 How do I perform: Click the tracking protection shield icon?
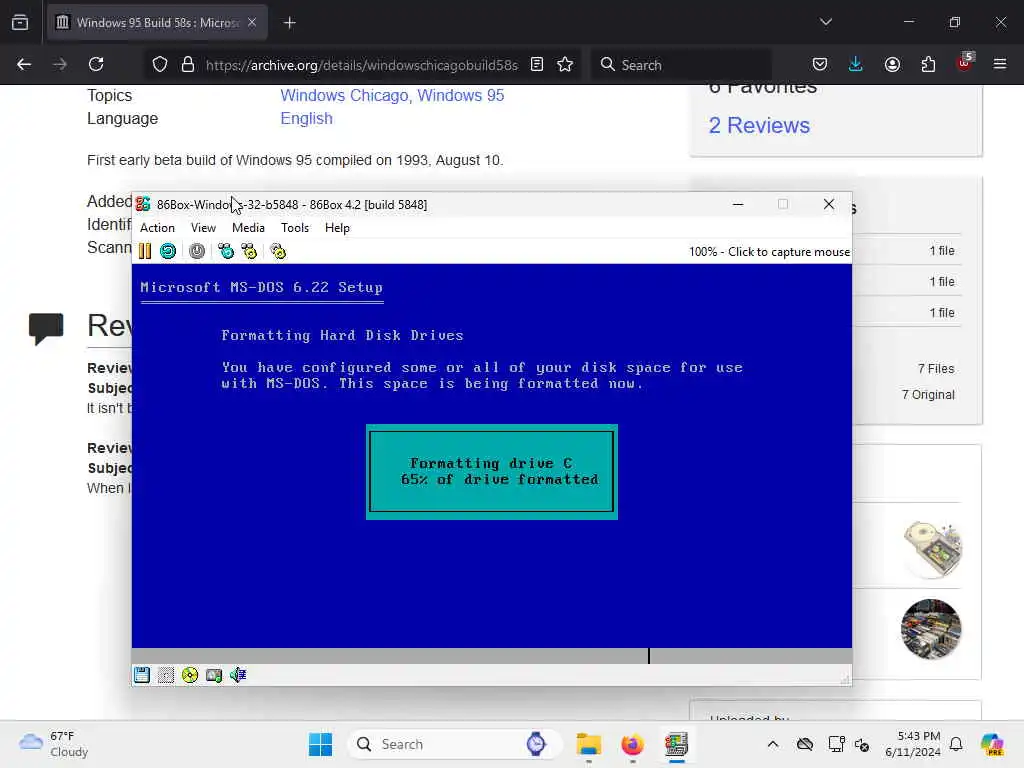pos(160,65)
